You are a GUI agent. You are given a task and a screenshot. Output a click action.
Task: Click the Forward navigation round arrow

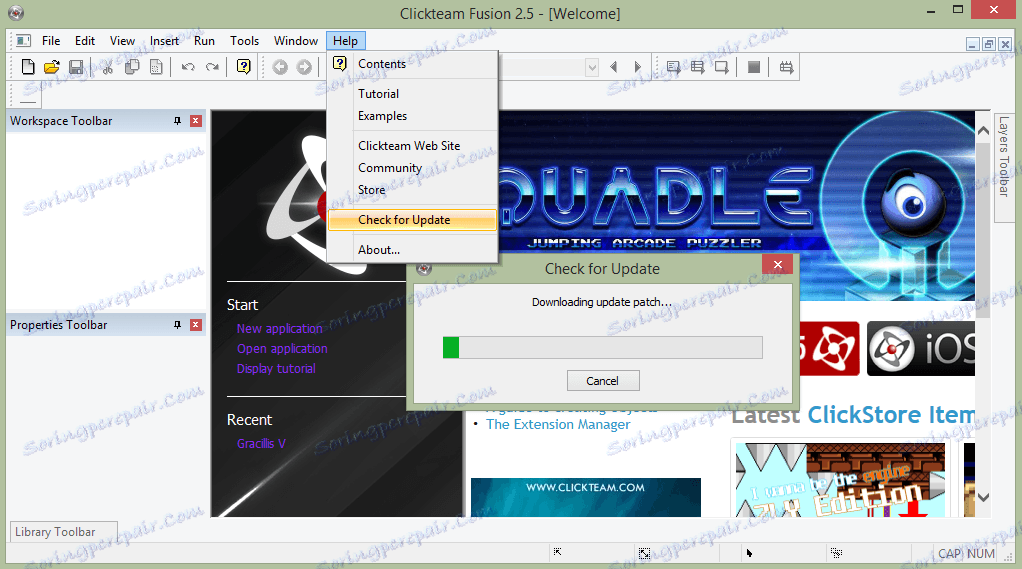(x=304, y=67)
